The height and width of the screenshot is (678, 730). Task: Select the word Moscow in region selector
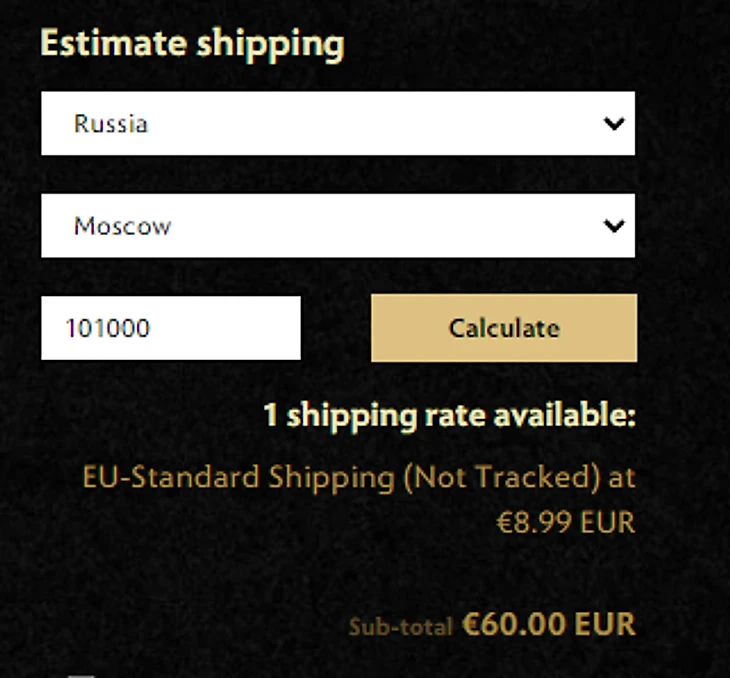point(122,226)
